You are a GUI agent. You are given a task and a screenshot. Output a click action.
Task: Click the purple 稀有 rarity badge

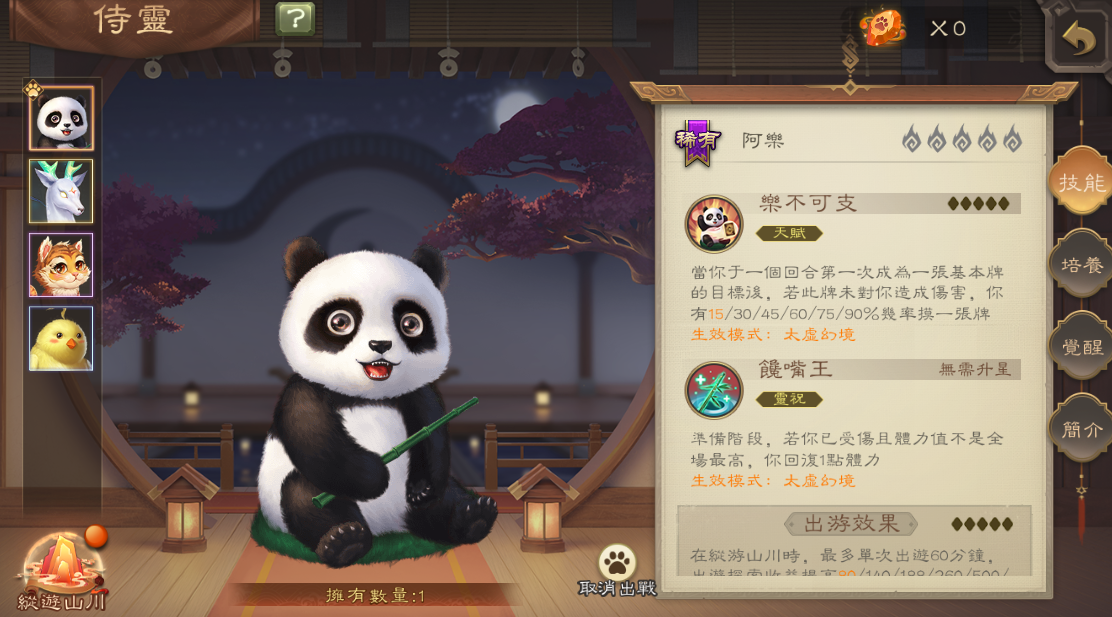(698, 143)
